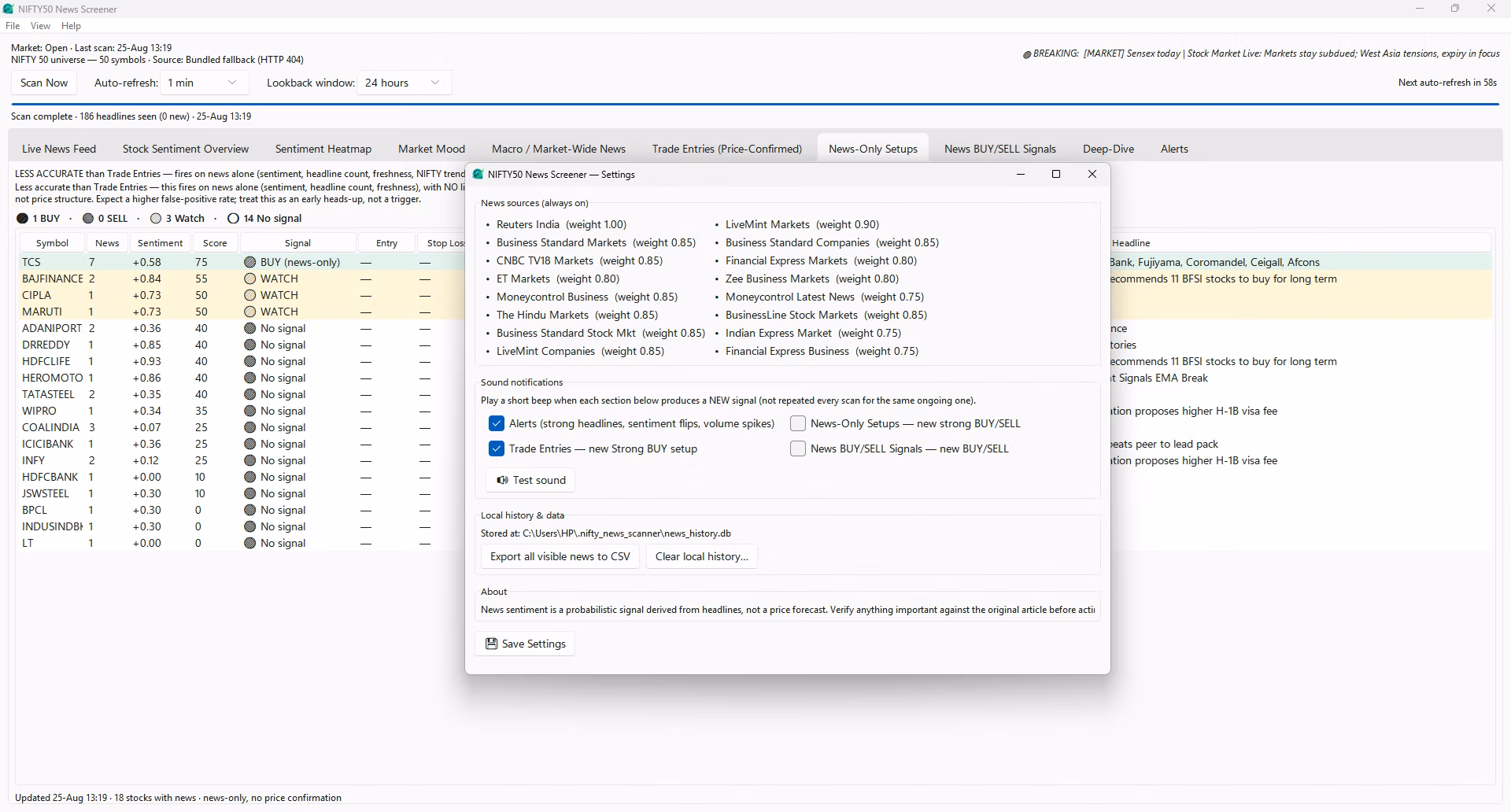Switch to Market Mood tab
Image resolution: width=1511 pixels, height=812 pixels.
(x=431, y=149)
